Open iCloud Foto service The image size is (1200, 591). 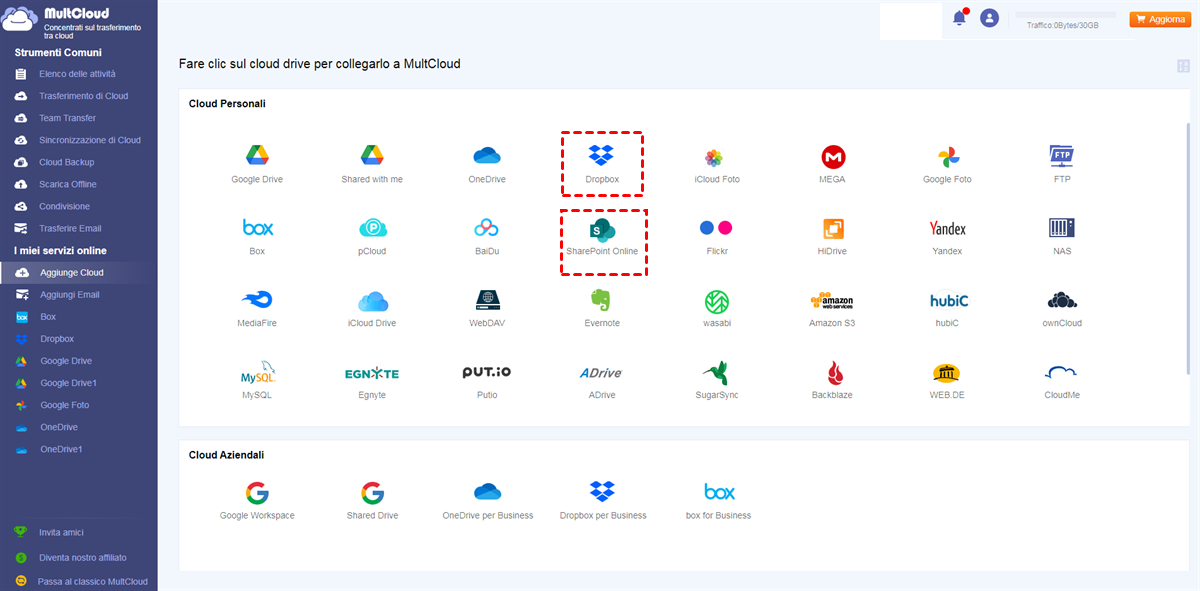(x=714, y=157)
